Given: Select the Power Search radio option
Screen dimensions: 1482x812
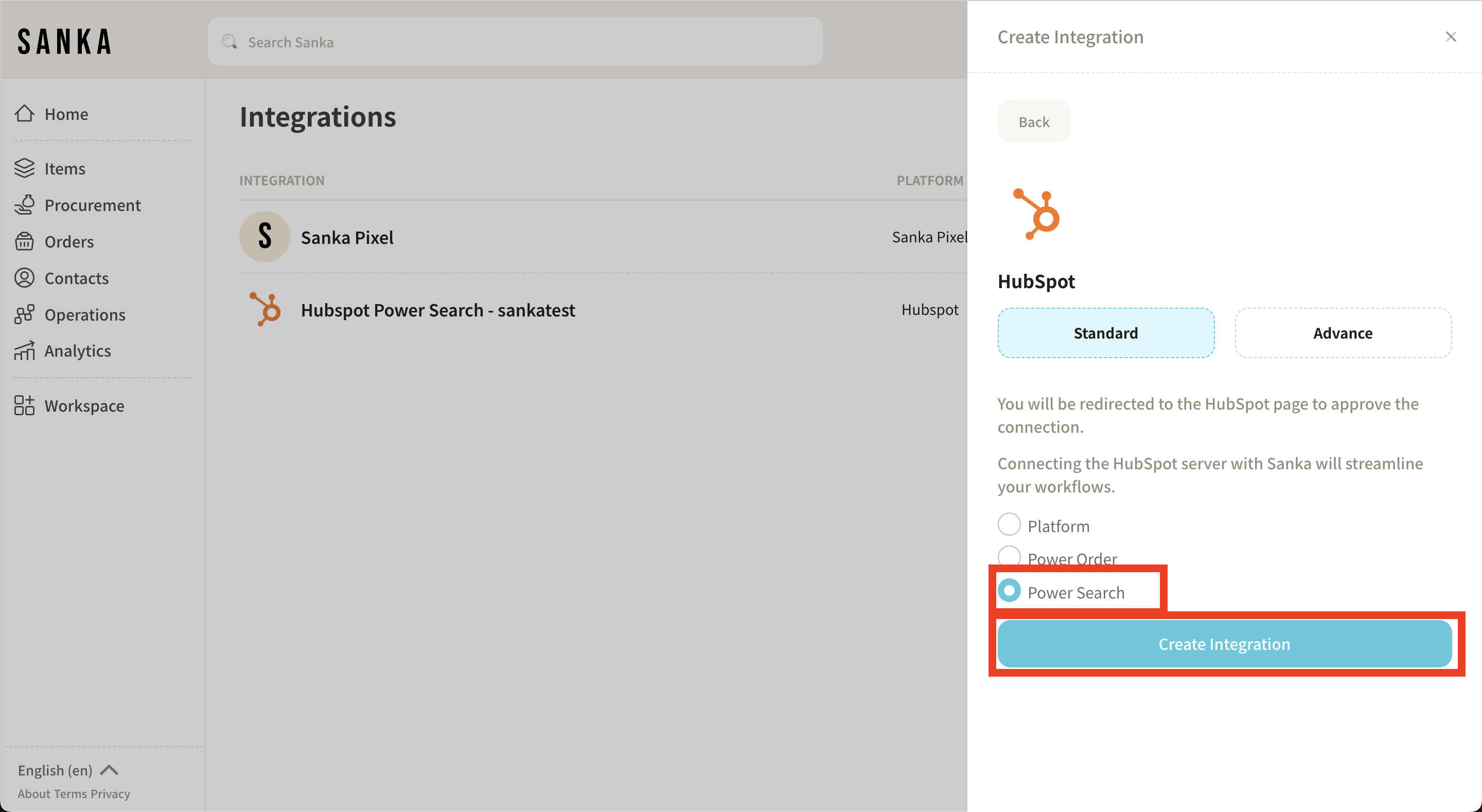Looking at the screenshot, I should (1009, 591).
